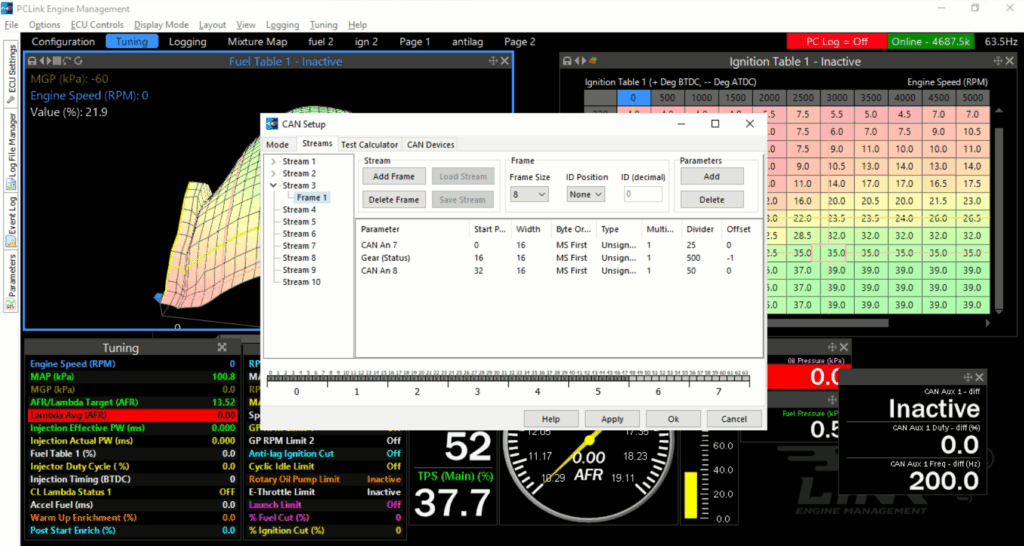Switch to the antilag page tab
The height and width of the screenshot is (546, 1024).
pos(468,42)
